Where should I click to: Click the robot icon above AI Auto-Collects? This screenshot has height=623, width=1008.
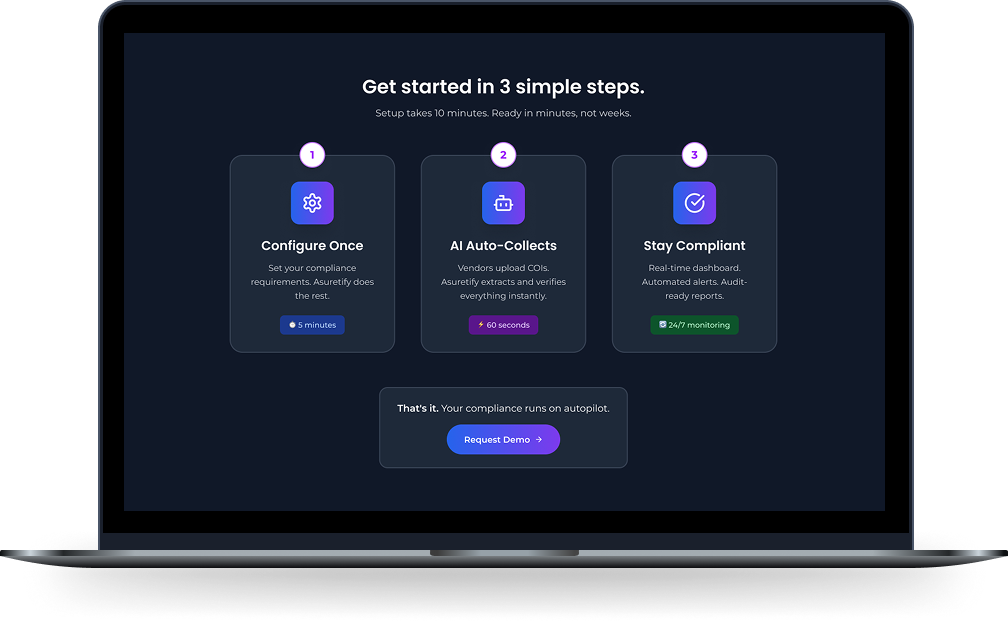(x=503, y=203)
